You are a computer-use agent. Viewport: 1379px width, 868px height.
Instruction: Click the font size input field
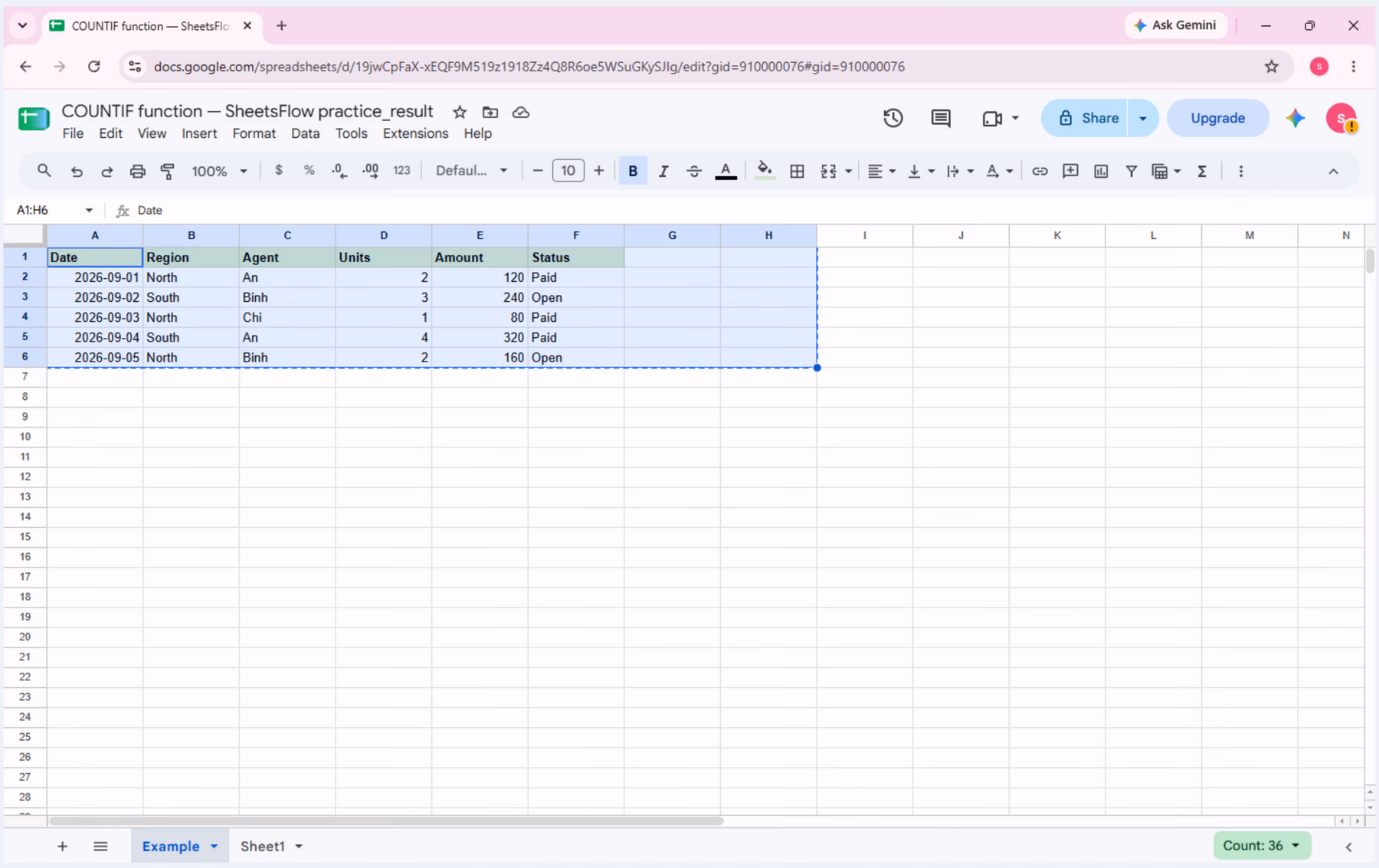click(x=568, y=171)
